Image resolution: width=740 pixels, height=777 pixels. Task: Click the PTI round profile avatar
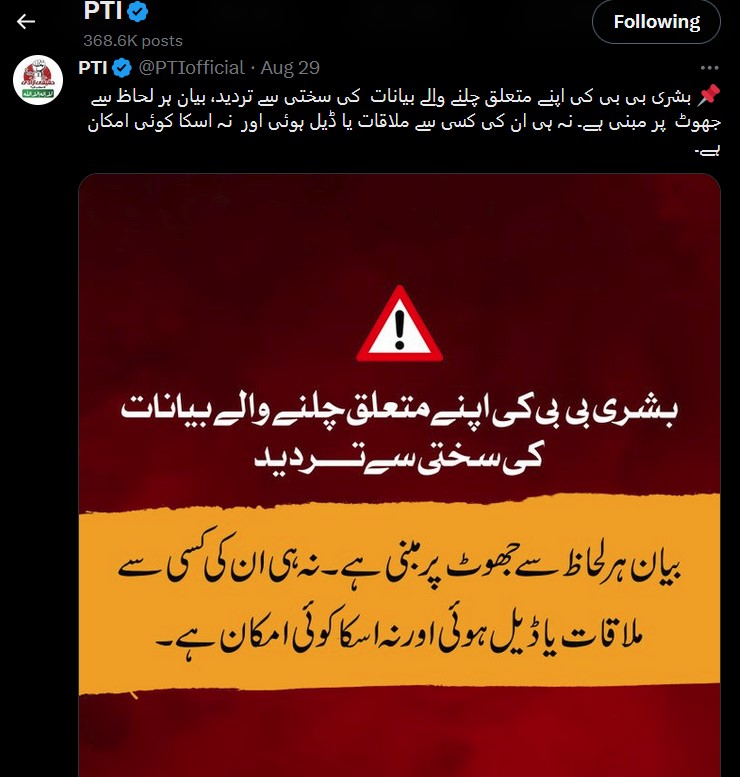click(38, 80)
